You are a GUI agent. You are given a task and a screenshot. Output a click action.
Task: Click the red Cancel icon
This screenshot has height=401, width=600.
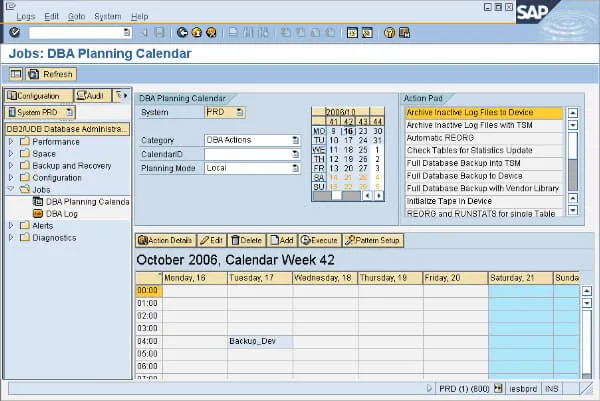coord(211,33)
